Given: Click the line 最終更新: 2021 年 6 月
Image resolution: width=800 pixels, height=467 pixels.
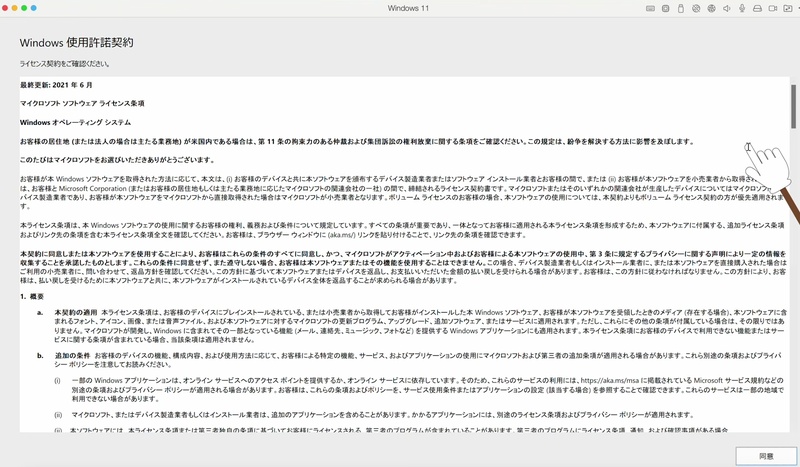Looking at the screenshot, I should tap(56, 85).
